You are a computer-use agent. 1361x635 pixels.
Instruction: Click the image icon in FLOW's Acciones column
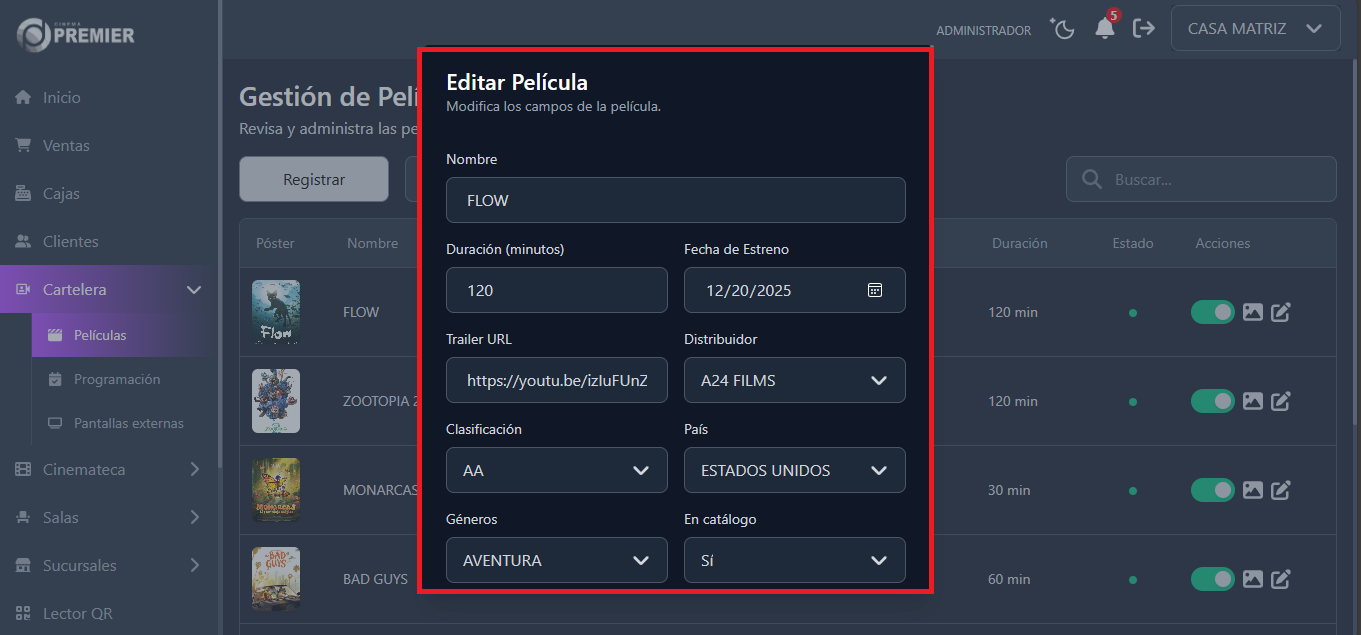pyautogui.click(x=1253, y=312)
